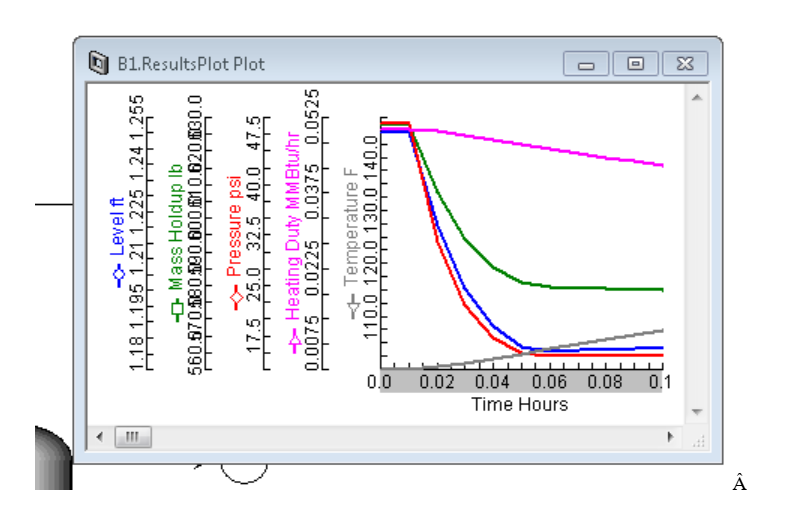The image size is (802, 515).
Task: Click the horizontal scrollbar right arrow
Action: click(670, 437)
